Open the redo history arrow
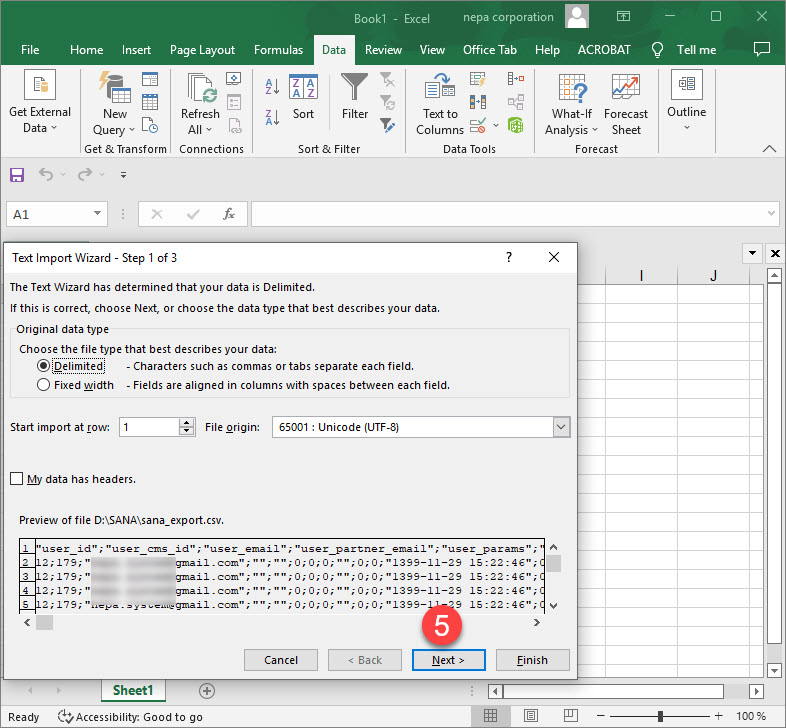Screen dimensions: 786x728 pyautogui.click(x=102, y=174)
